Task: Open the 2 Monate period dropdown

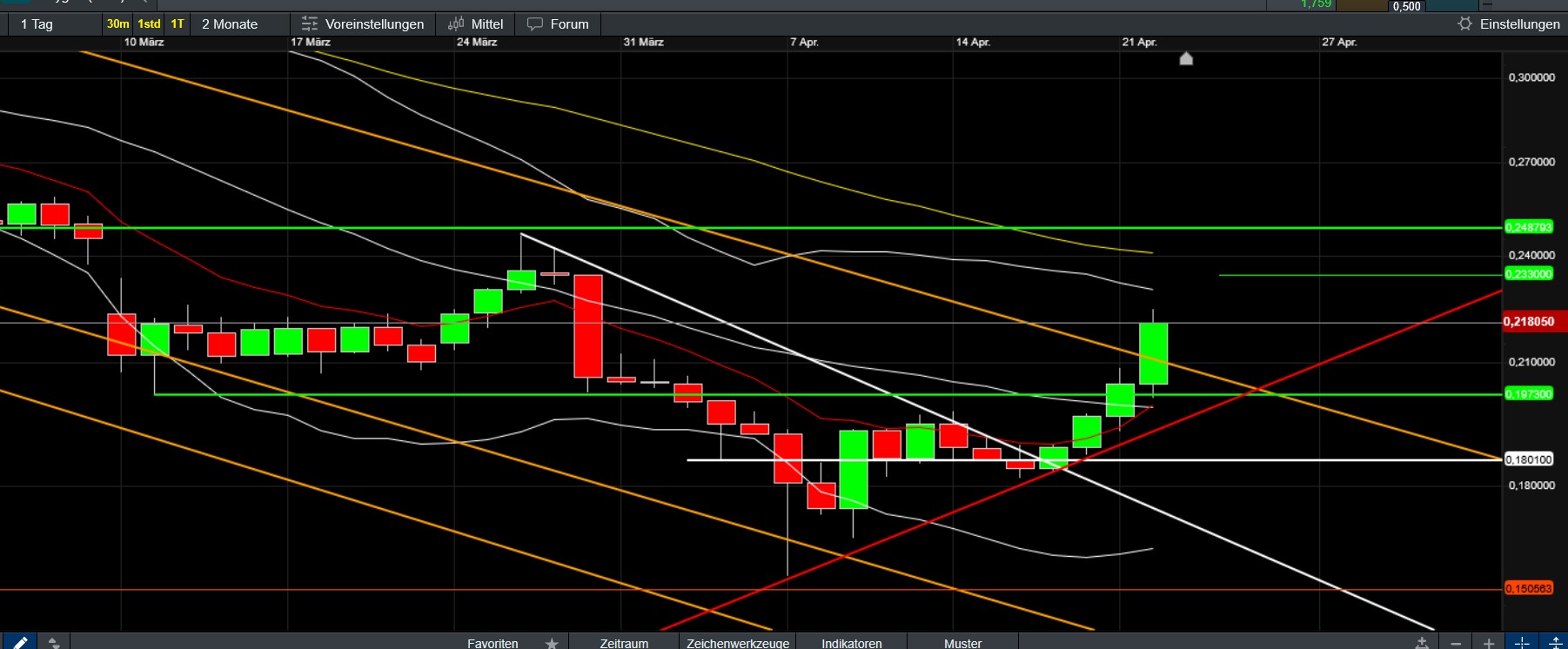Action: 230,24
